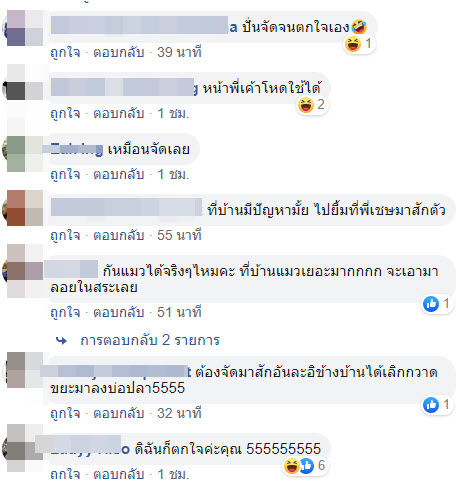Click ตอบกลับ under the 55 นาที comment
Image resolution: width=473 pixels, height=480 pixels.
pyautogui.click(x=119, y=235)
